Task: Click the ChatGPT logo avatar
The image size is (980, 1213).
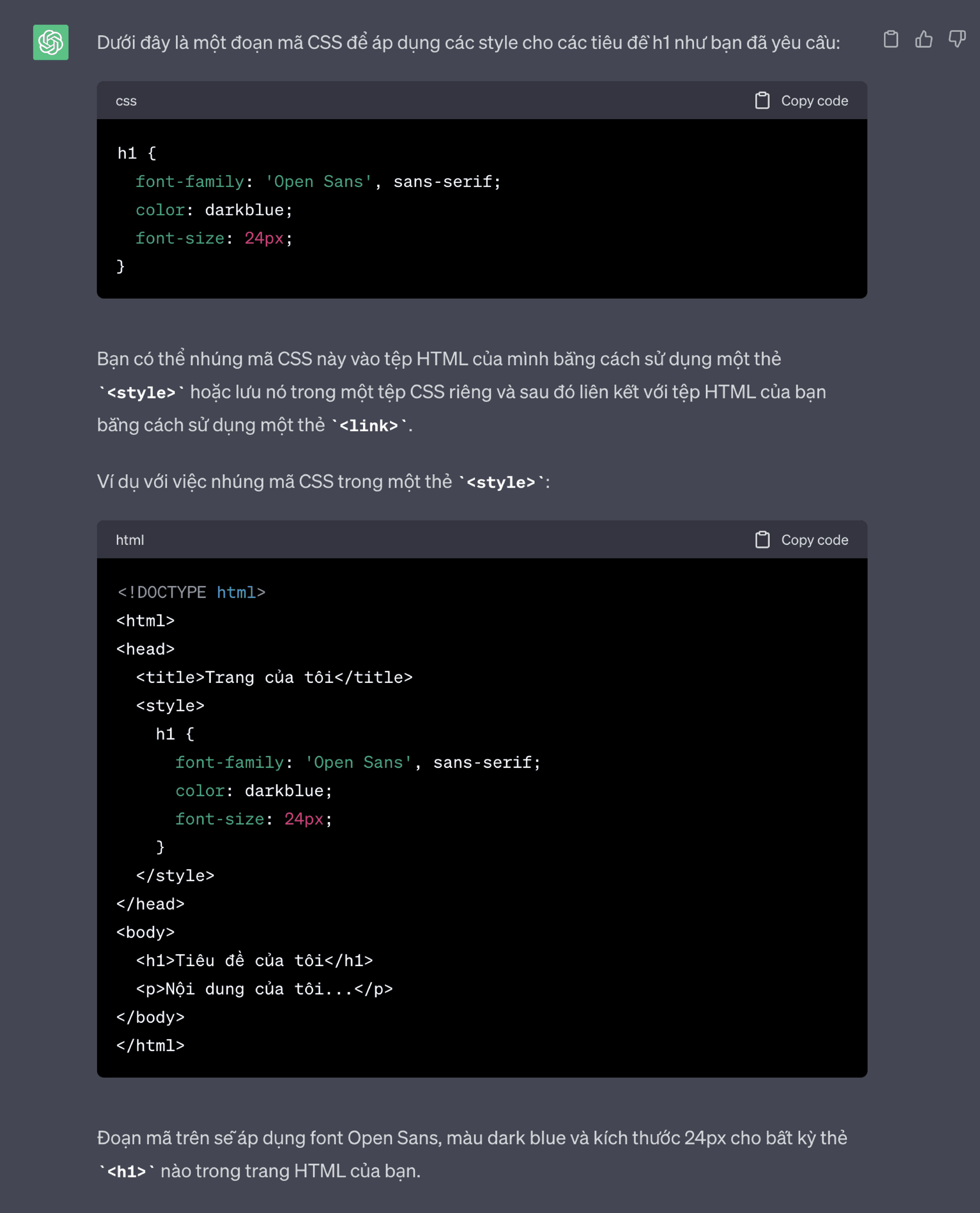Action: pyautogui.click(x=51, y=42)
